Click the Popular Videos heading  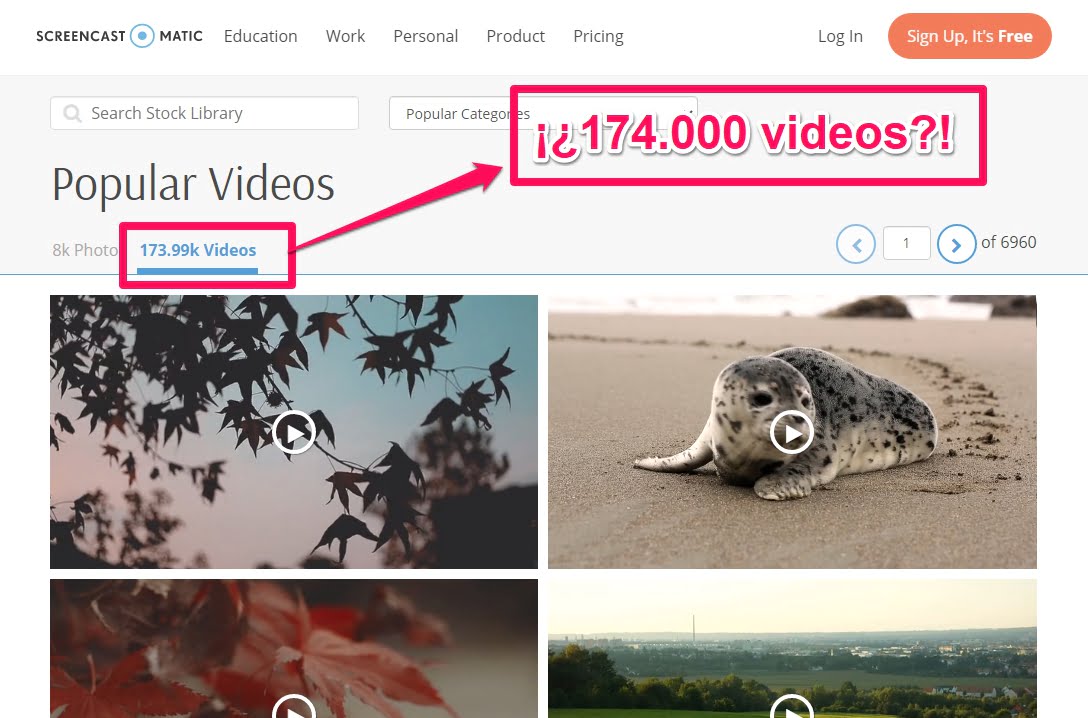pos(194,185)
